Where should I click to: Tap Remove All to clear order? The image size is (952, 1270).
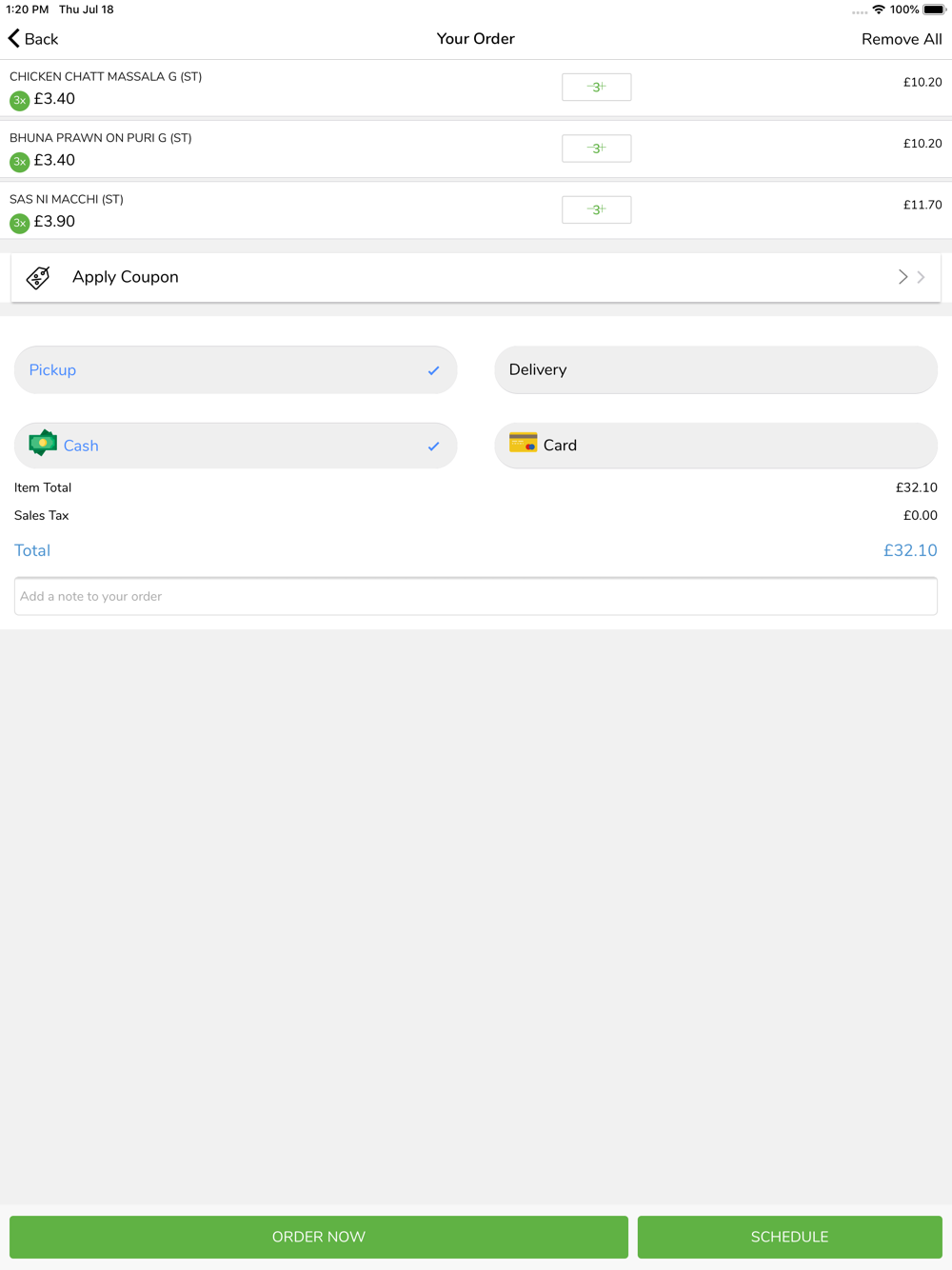[x=902, y=39]
